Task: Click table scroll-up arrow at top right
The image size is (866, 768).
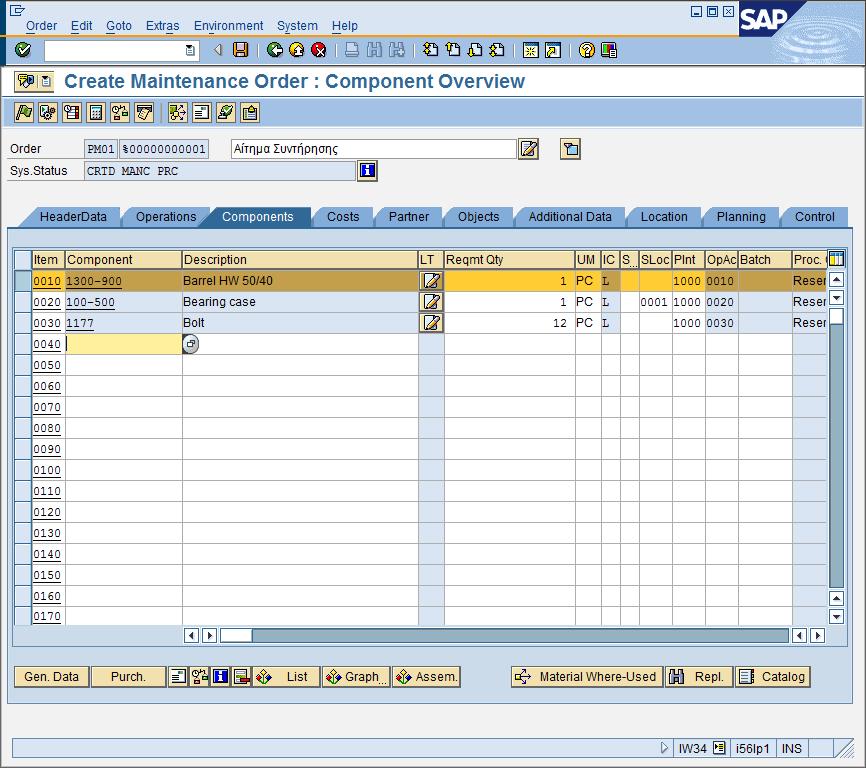Action: pyautogui.click(x=836, y=279)
